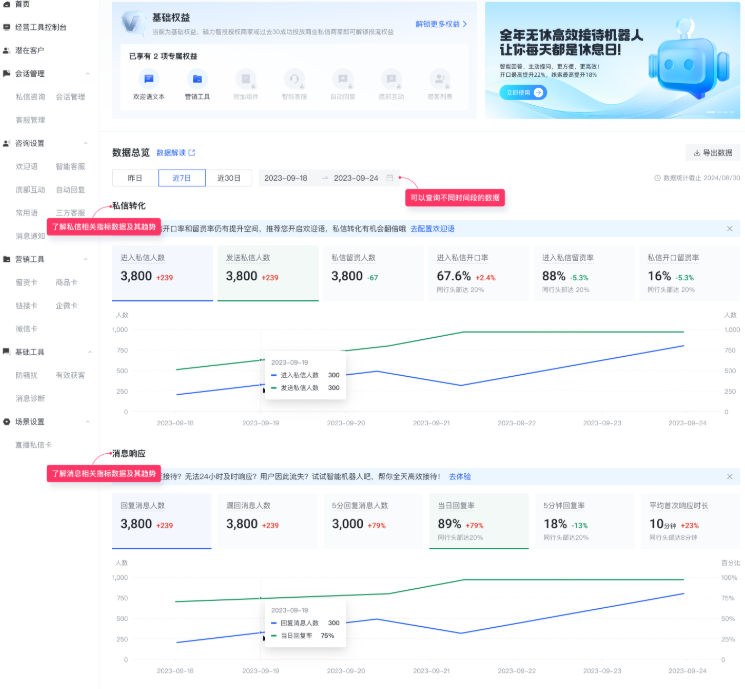Collapse the 场景设置 section chevron

(x=87, y=421)
